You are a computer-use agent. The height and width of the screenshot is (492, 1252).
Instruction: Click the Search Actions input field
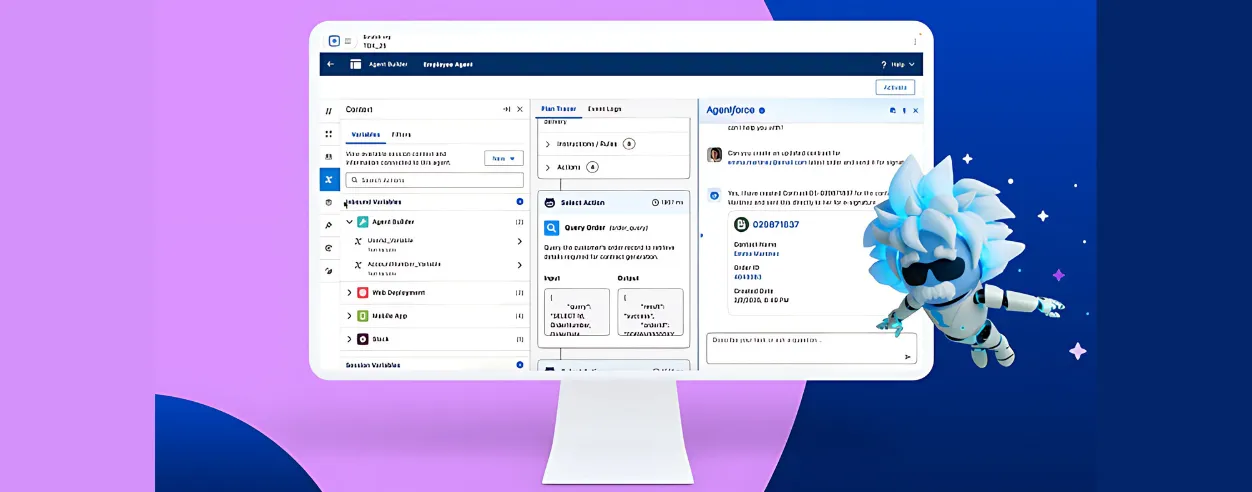click(x=435, y=180)
